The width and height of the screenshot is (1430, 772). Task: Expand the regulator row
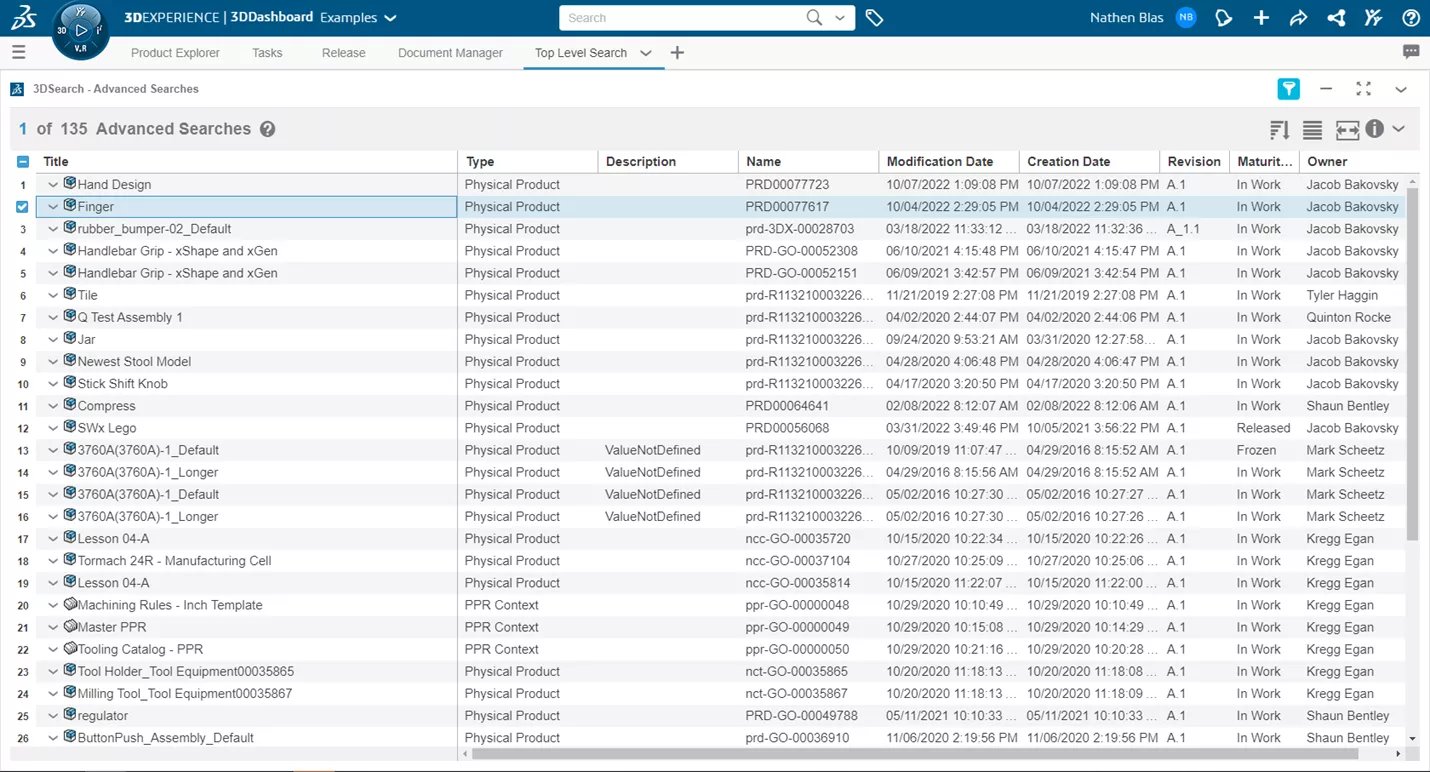53,716
